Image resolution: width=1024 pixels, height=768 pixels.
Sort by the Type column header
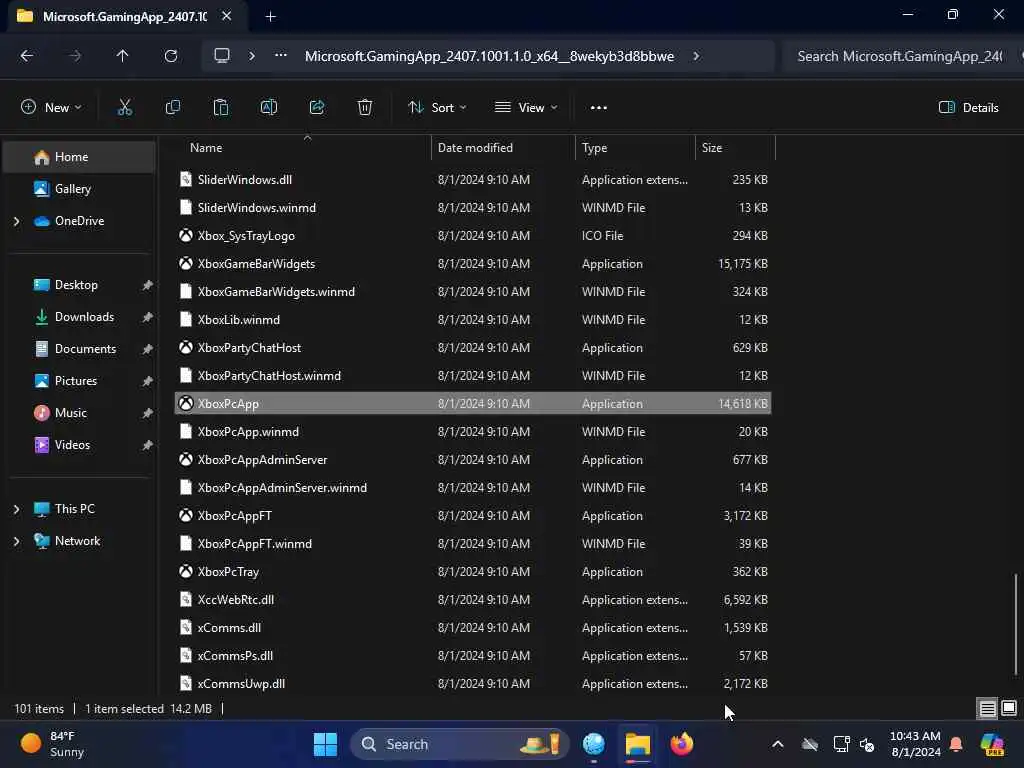[635, 148]
